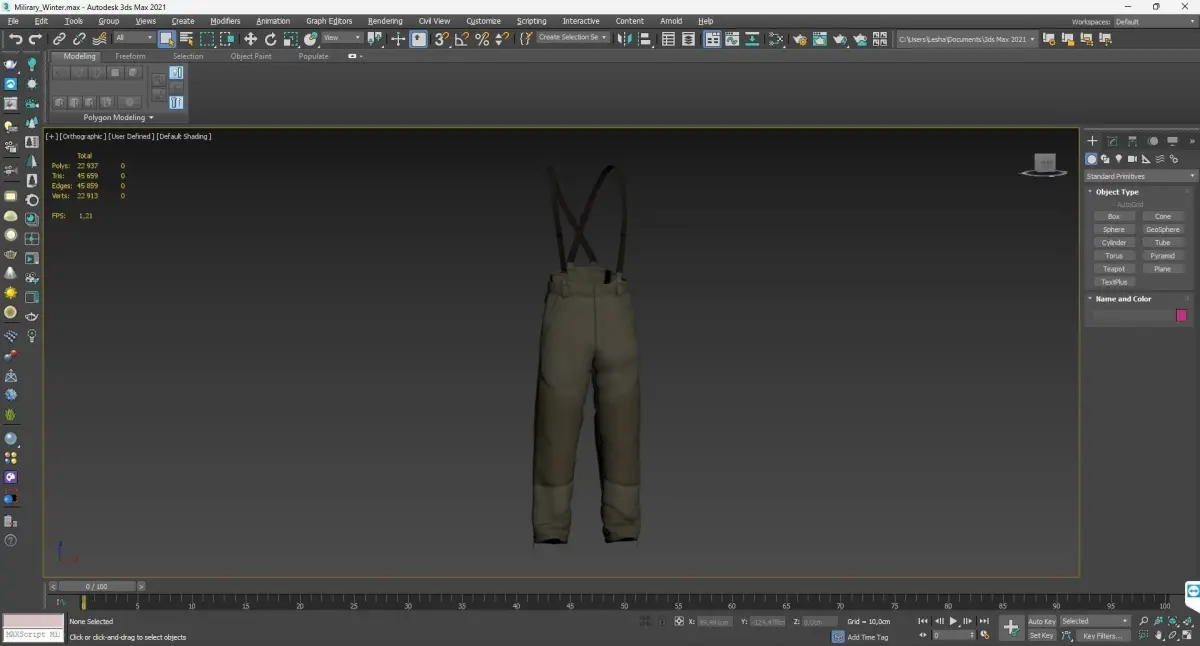Toggle Angle Snap
The height and width of the screenshot is (646, 1200).
(x=462, y=39)
